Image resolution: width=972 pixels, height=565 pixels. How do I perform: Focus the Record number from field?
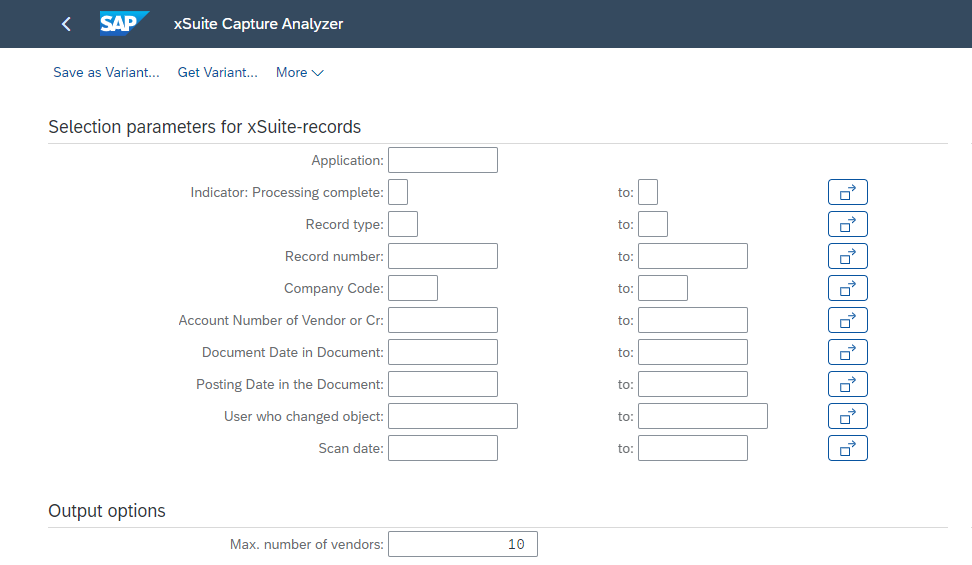(x=443, y=256)
